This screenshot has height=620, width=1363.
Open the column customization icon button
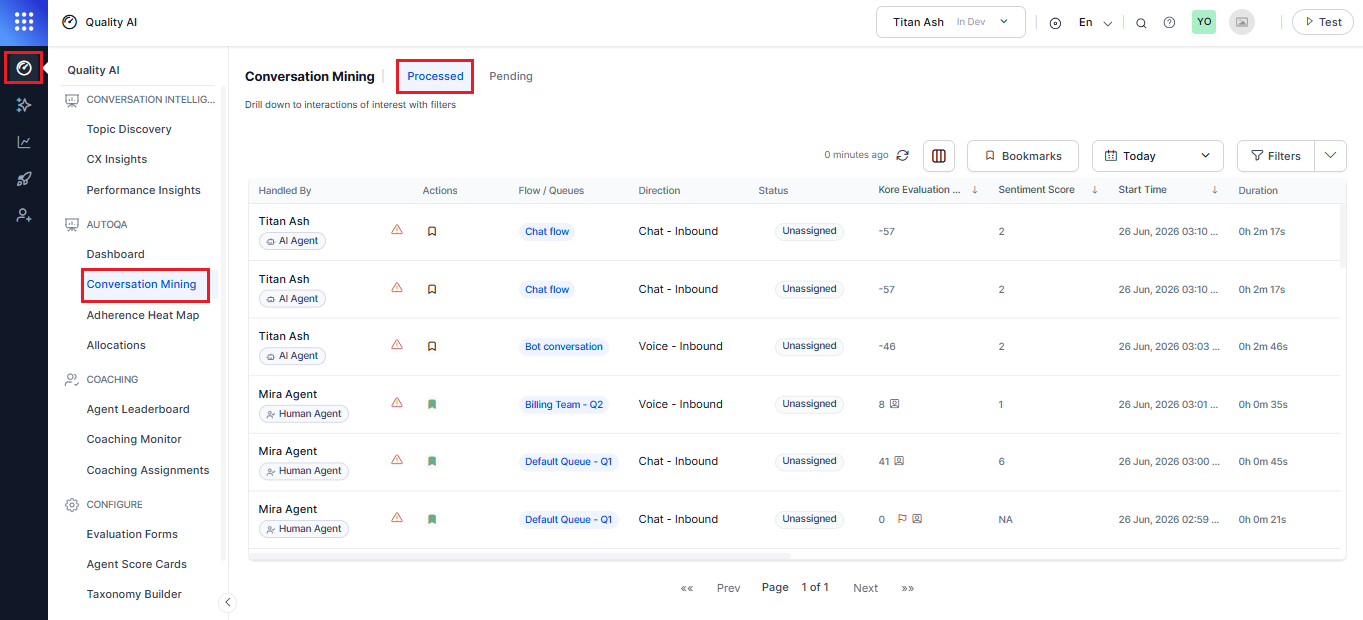click(x=938, y=156)
